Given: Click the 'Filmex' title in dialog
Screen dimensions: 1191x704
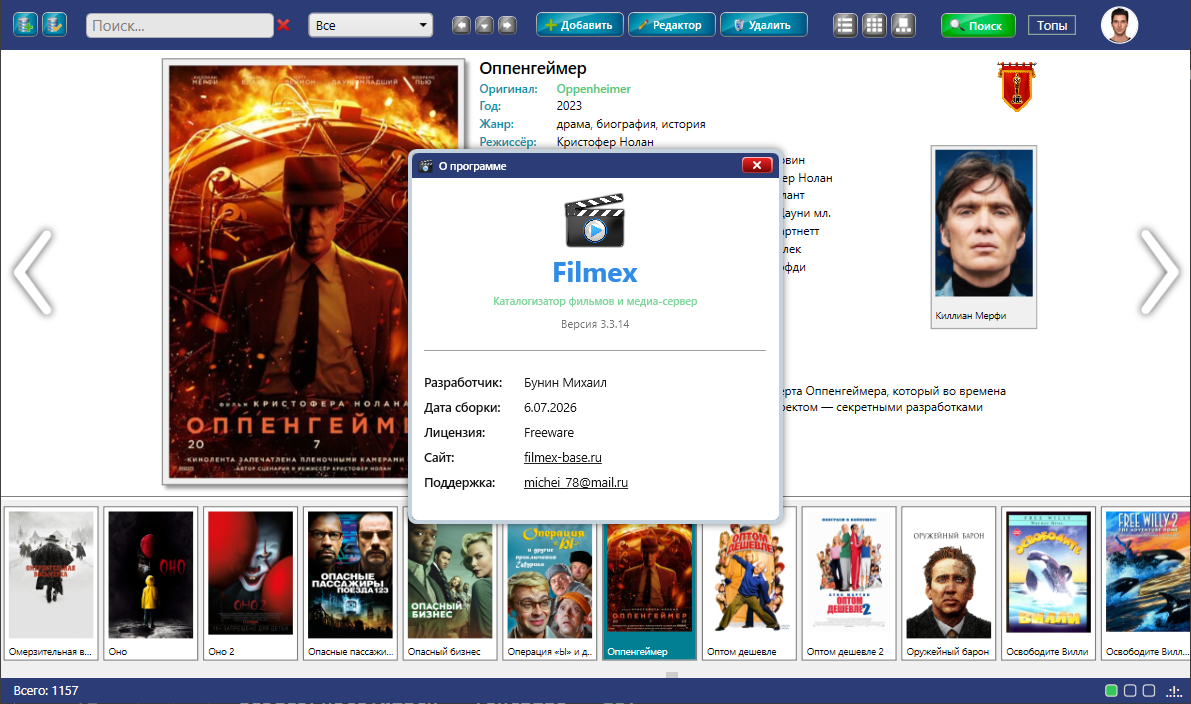Looking at the screenshot, I should [x=595, y=272].
